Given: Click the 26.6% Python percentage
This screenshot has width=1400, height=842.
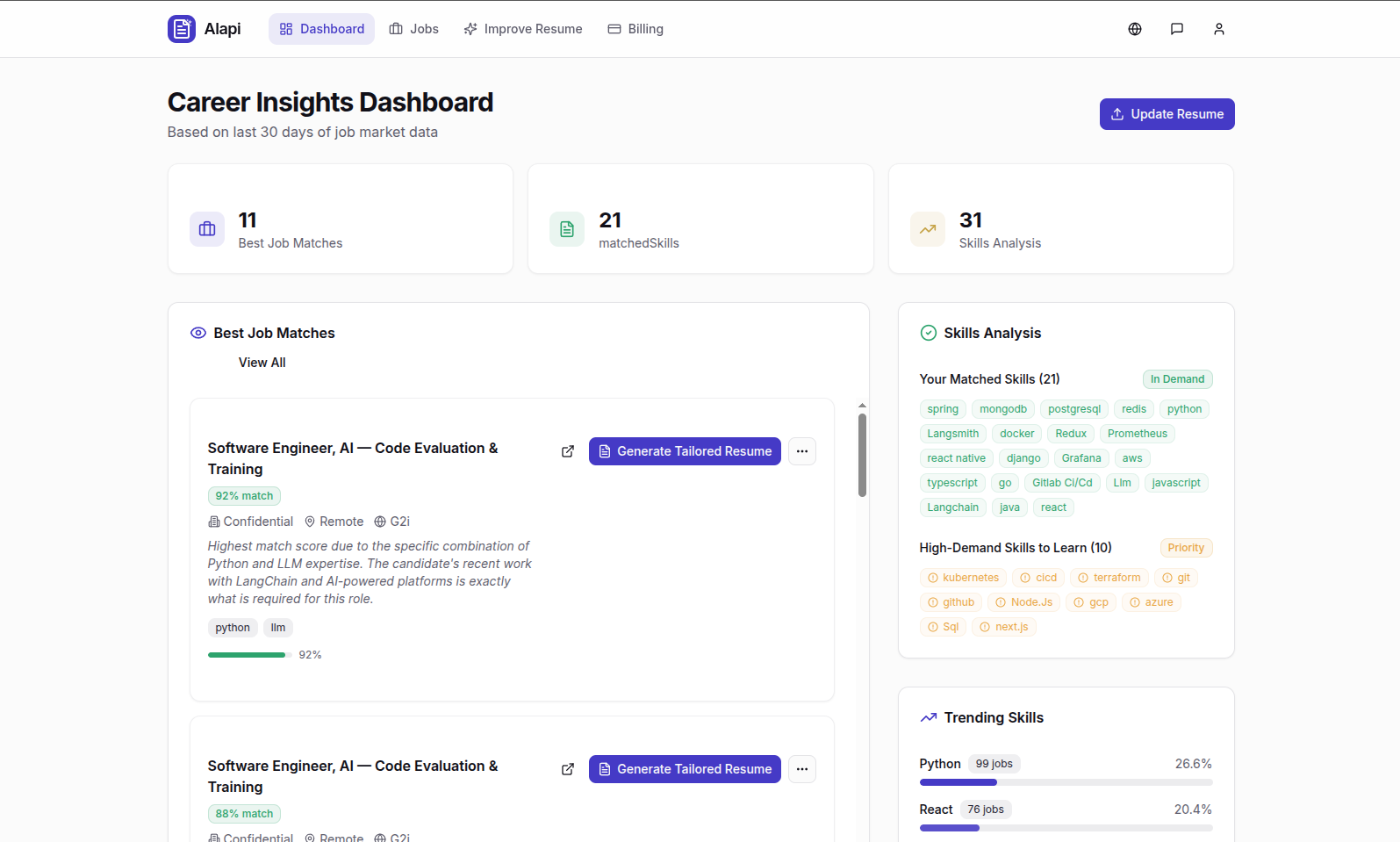Looking at the screenshot, I should (x=1194, y=764).
